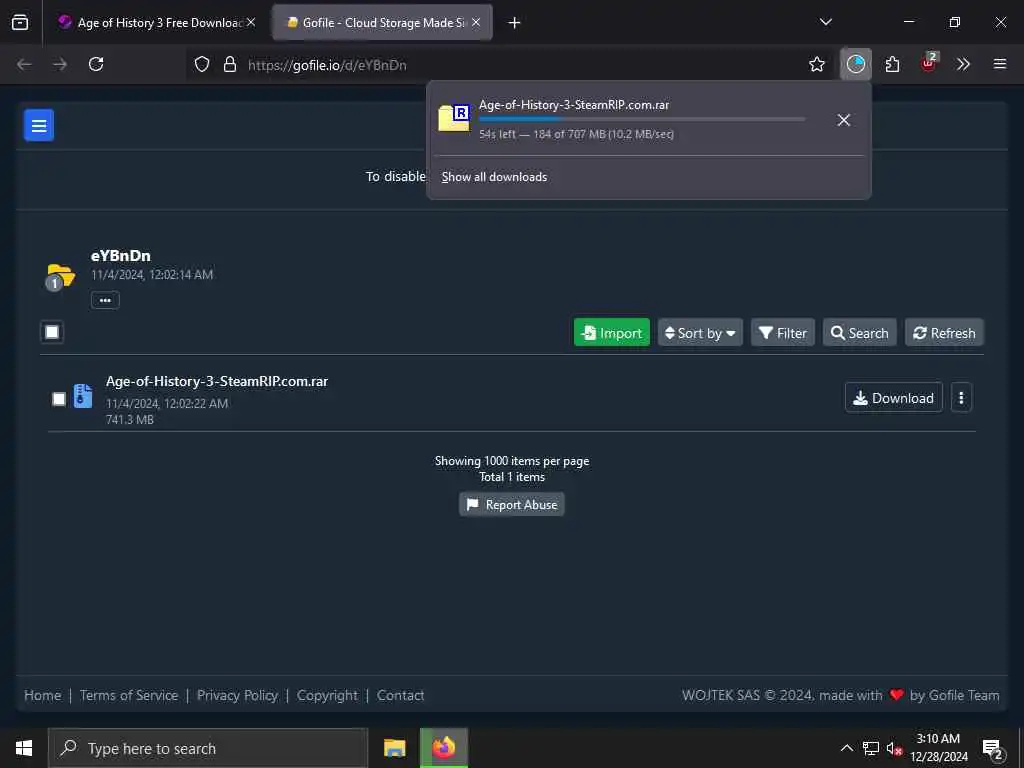Open the Windows Start menu

24,748
